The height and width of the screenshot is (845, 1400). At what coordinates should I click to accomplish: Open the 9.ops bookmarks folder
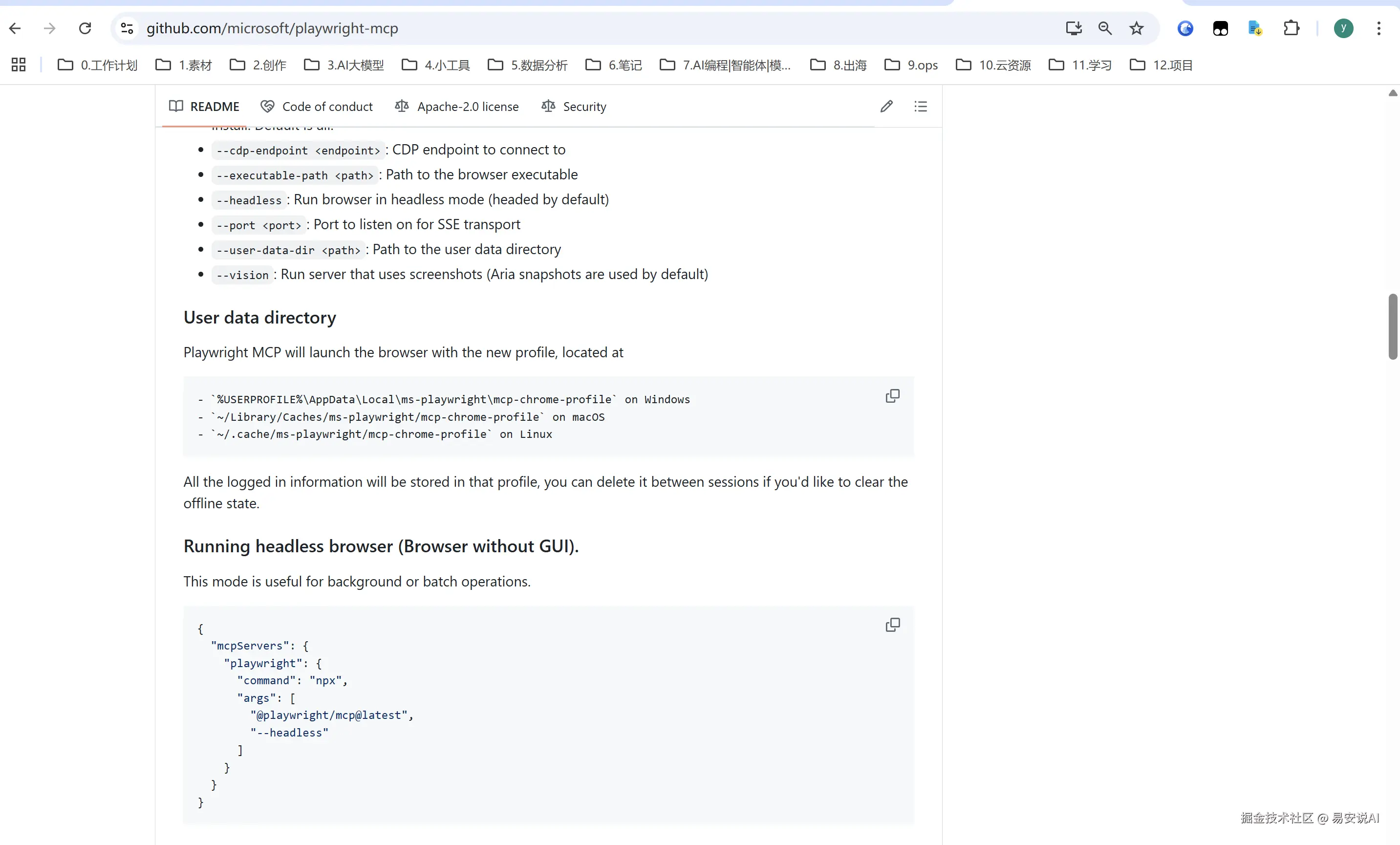click(x=911, y=65)
